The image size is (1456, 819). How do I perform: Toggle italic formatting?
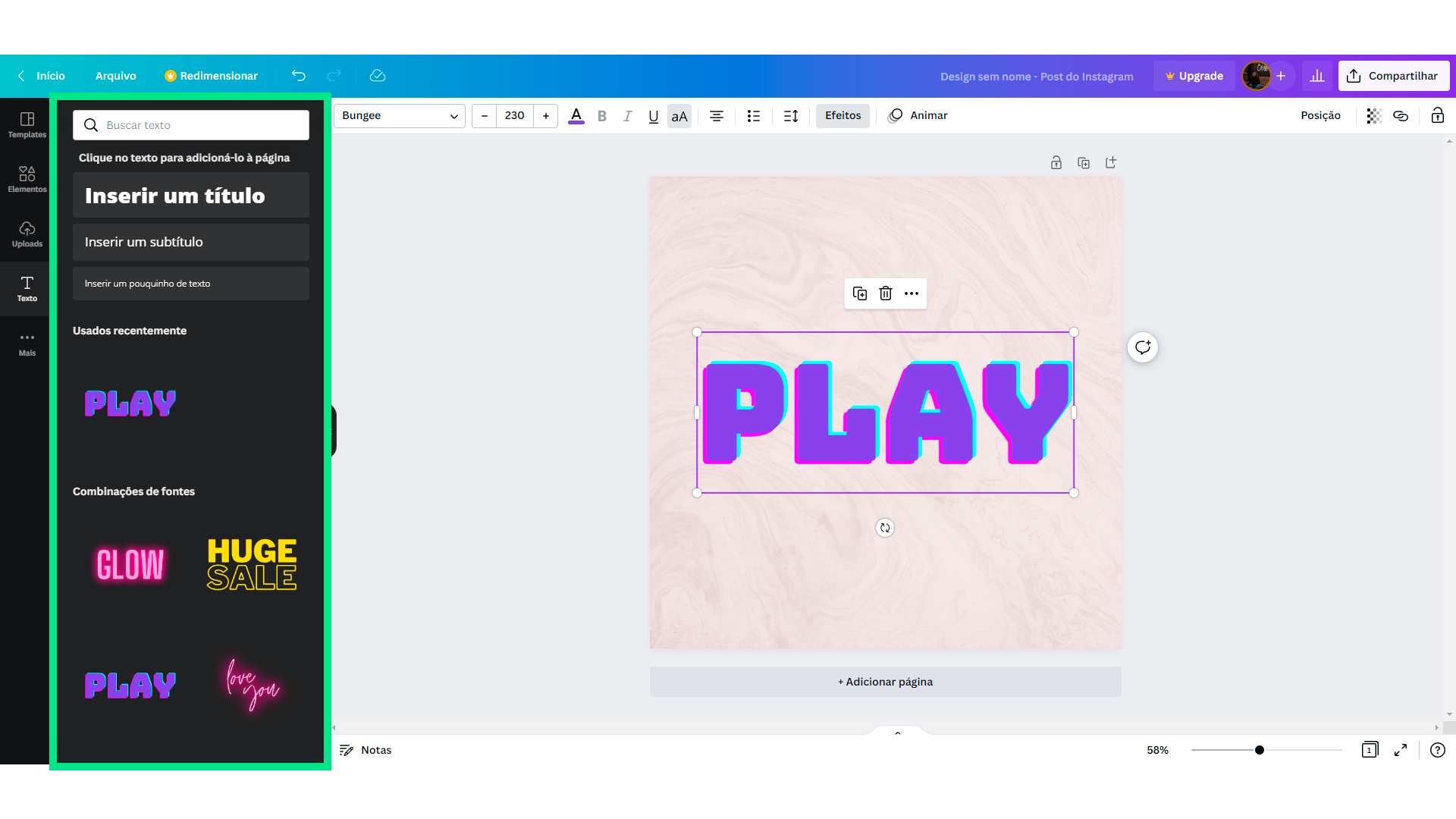click(628, 116)
